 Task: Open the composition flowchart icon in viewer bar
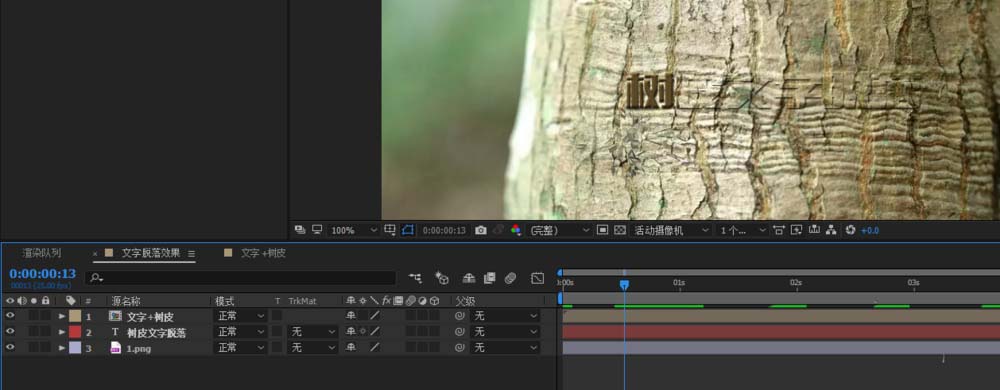tap(831, 230)
